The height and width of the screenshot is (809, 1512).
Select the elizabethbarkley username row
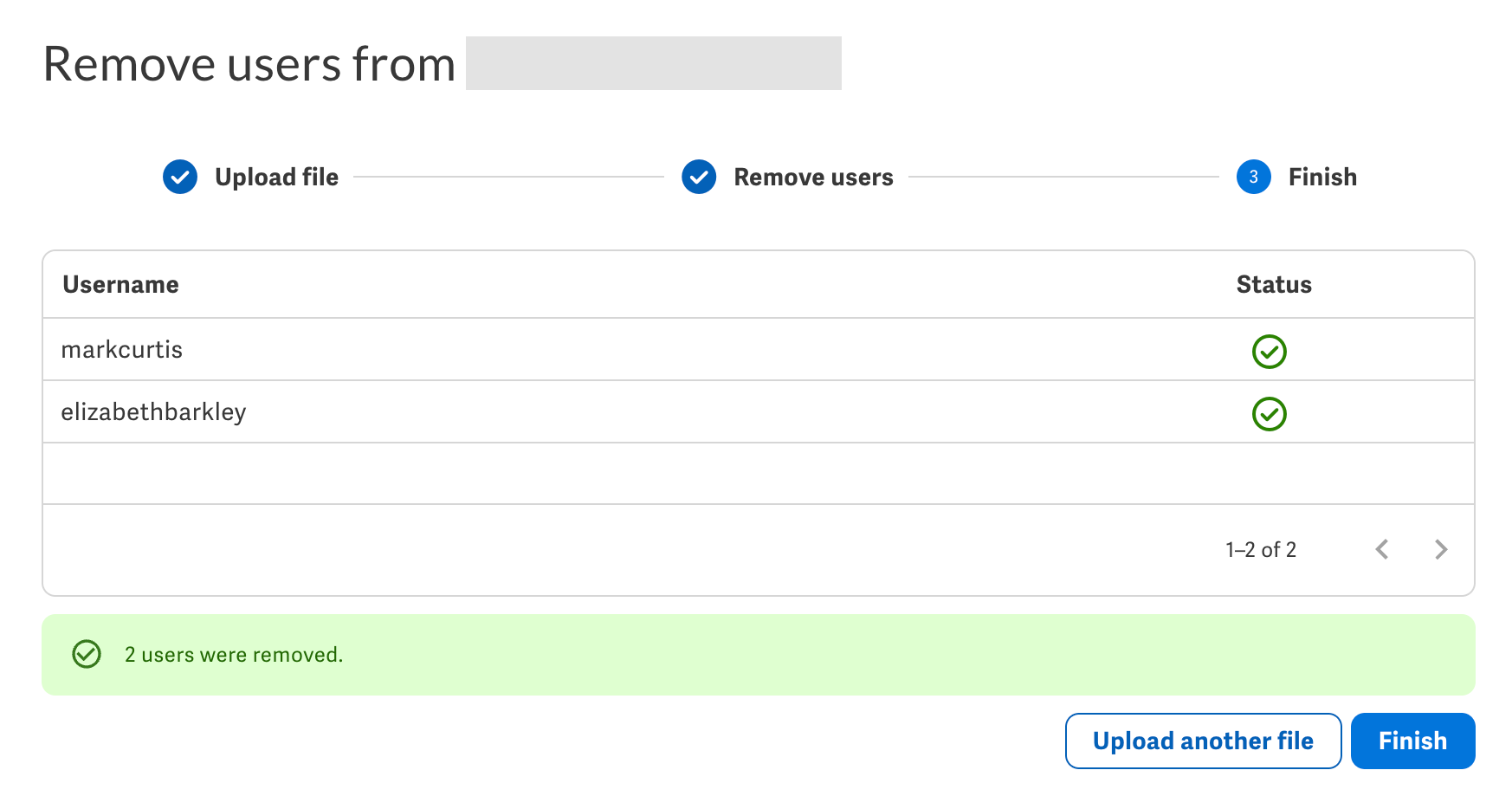(x=758, y=412)
